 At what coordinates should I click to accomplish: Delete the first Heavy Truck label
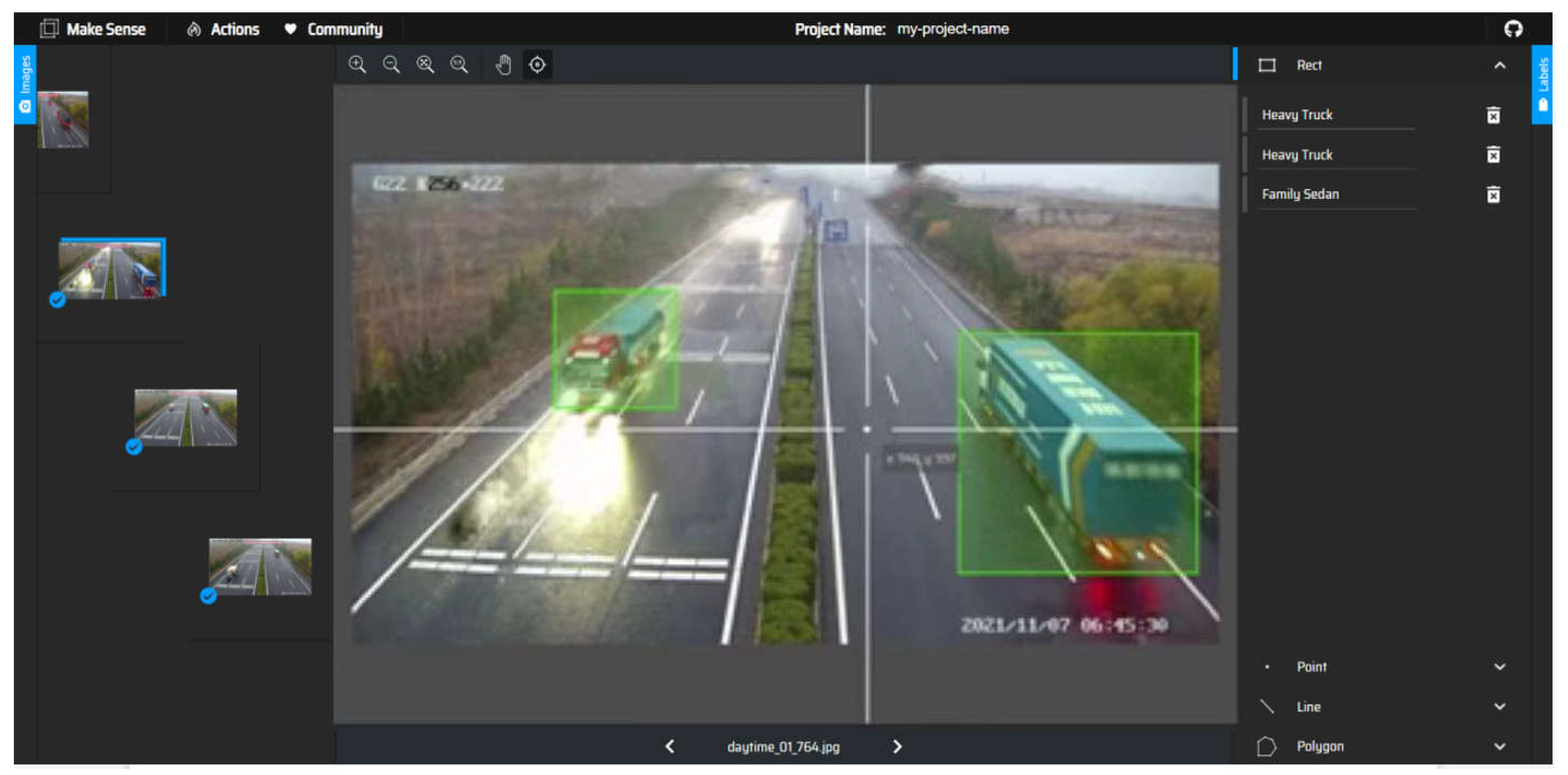point(1493,115)
